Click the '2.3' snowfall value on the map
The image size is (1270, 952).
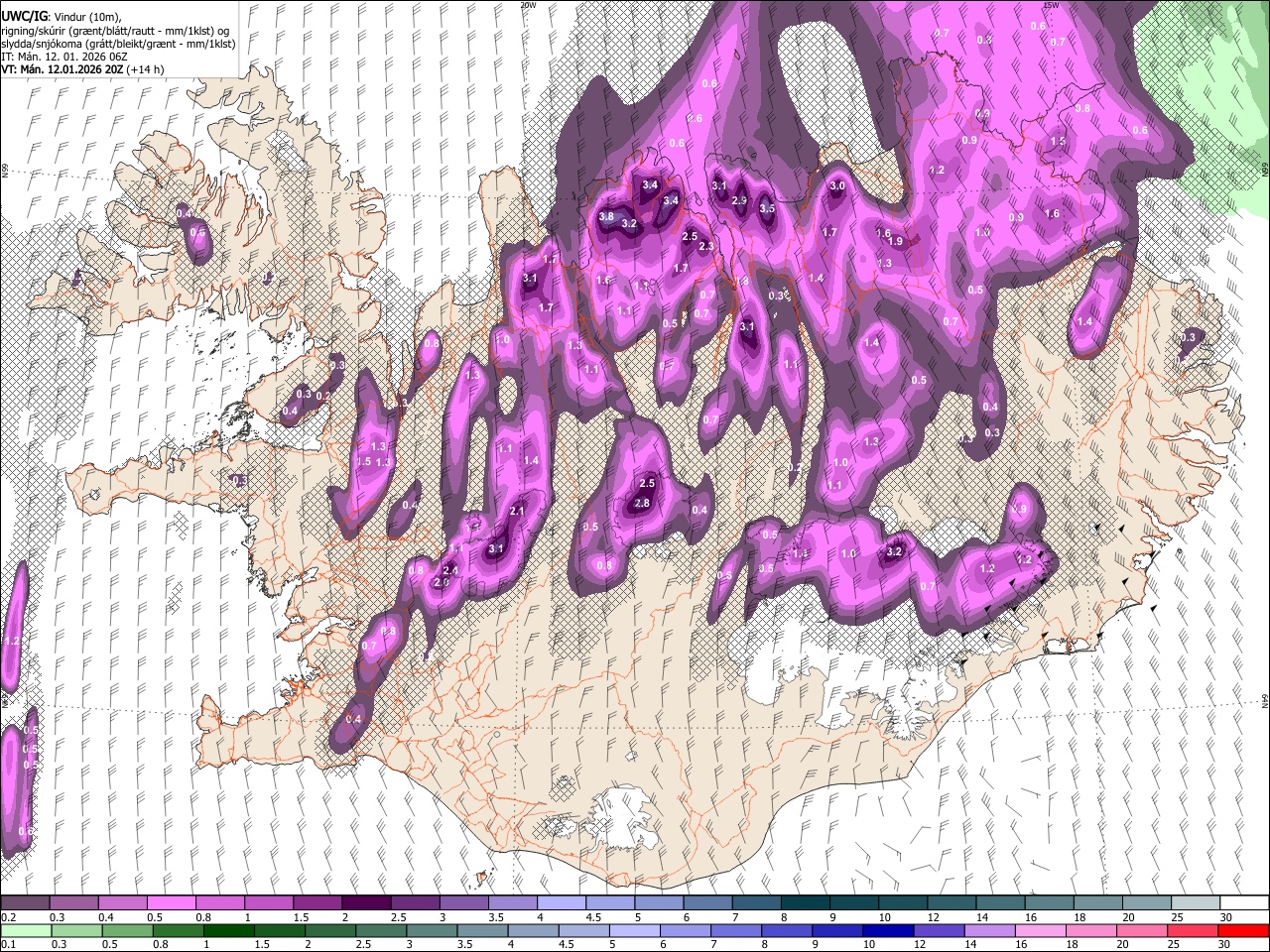(x=706, y=247)
